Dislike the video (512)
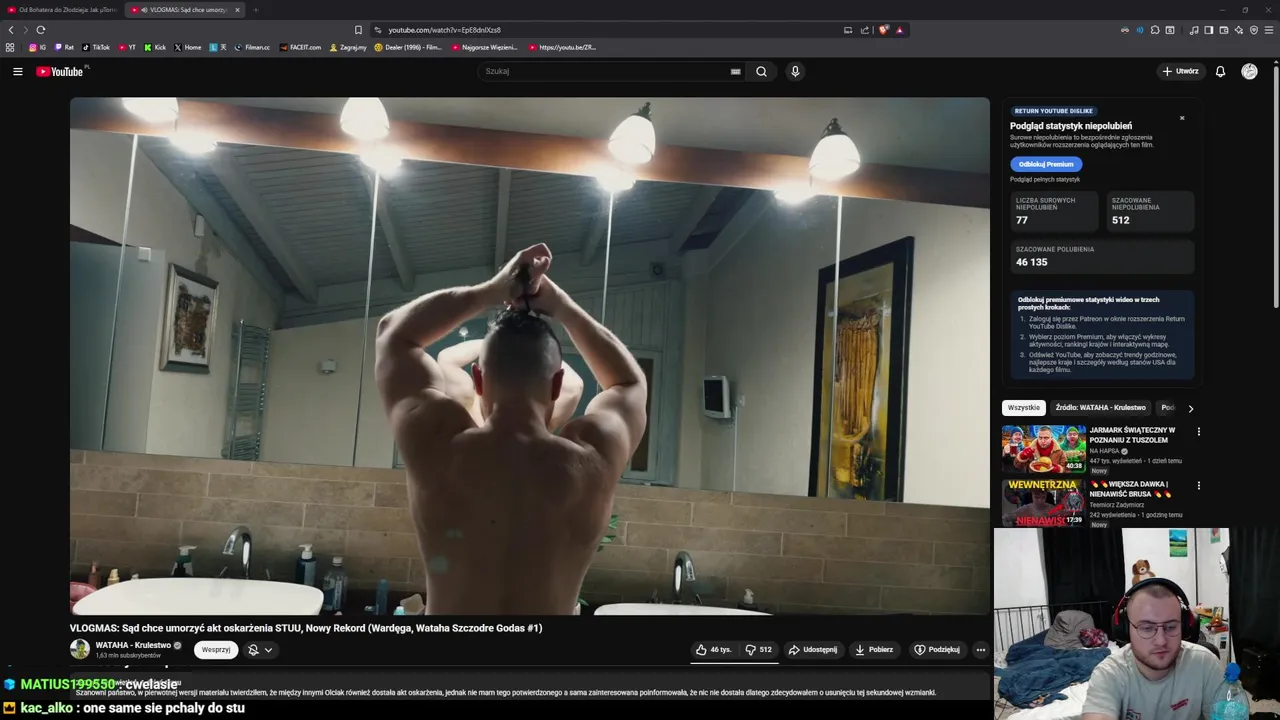 click(758, 649)
